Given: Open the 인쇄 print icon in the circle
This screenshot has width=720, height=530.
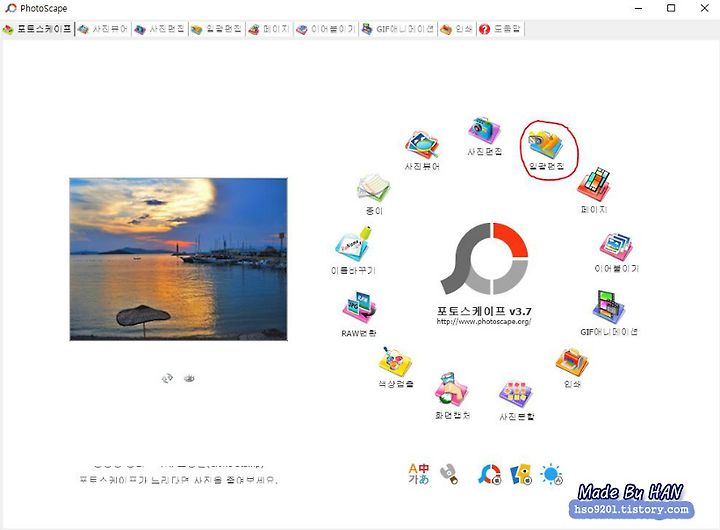Looking at the screenshot, I should point(572,368).
